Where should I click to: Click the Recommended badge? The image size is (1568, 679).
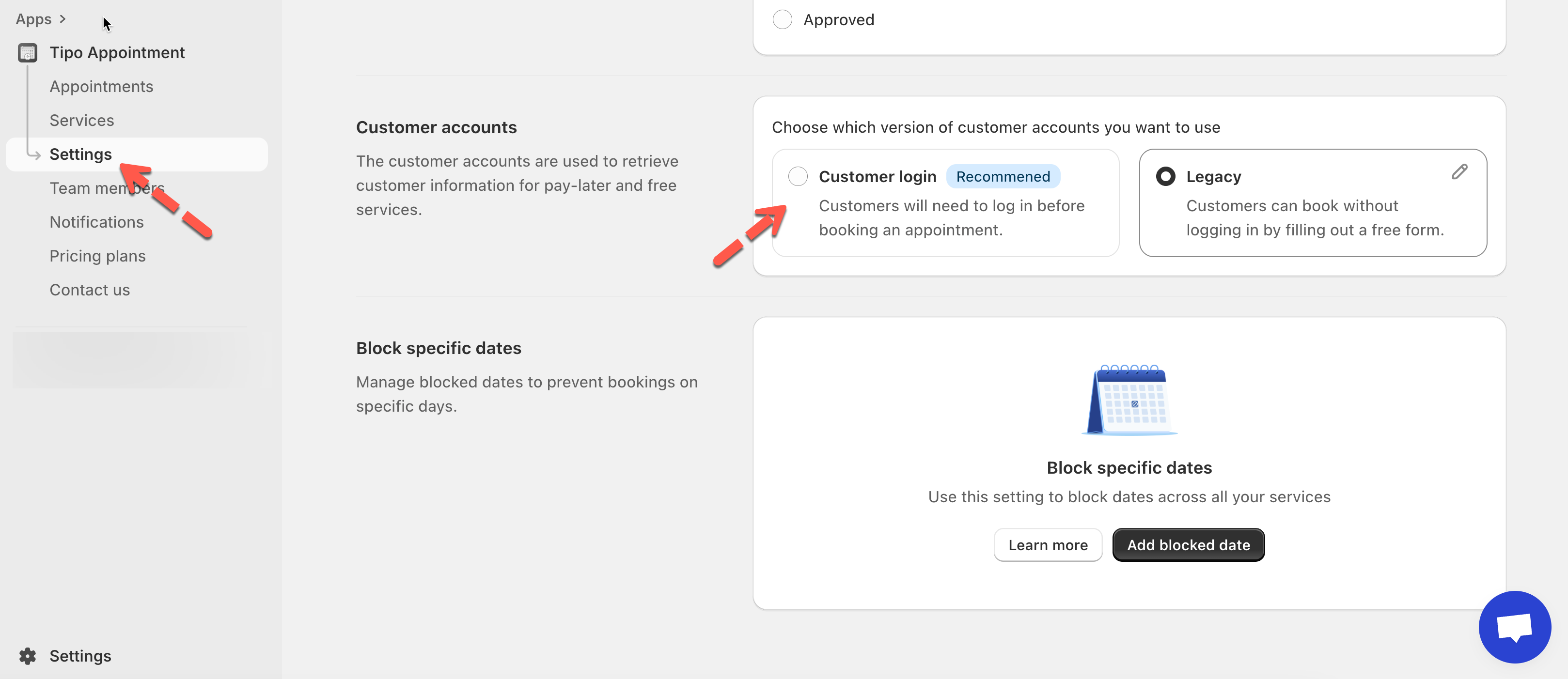click(x=1003, y=176)
